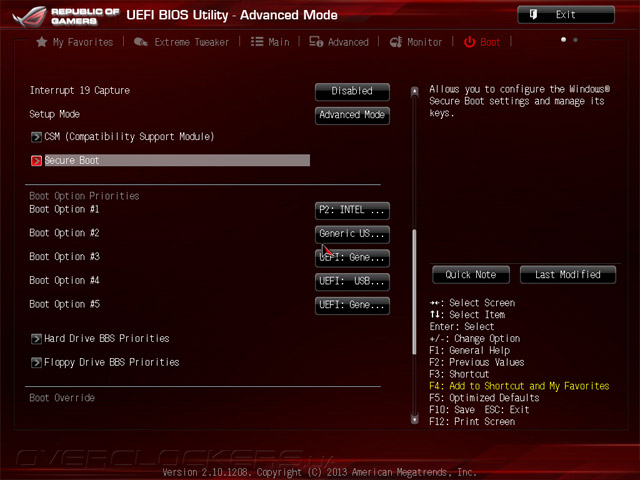Click the Main list icon

click(x=257, y=42)
